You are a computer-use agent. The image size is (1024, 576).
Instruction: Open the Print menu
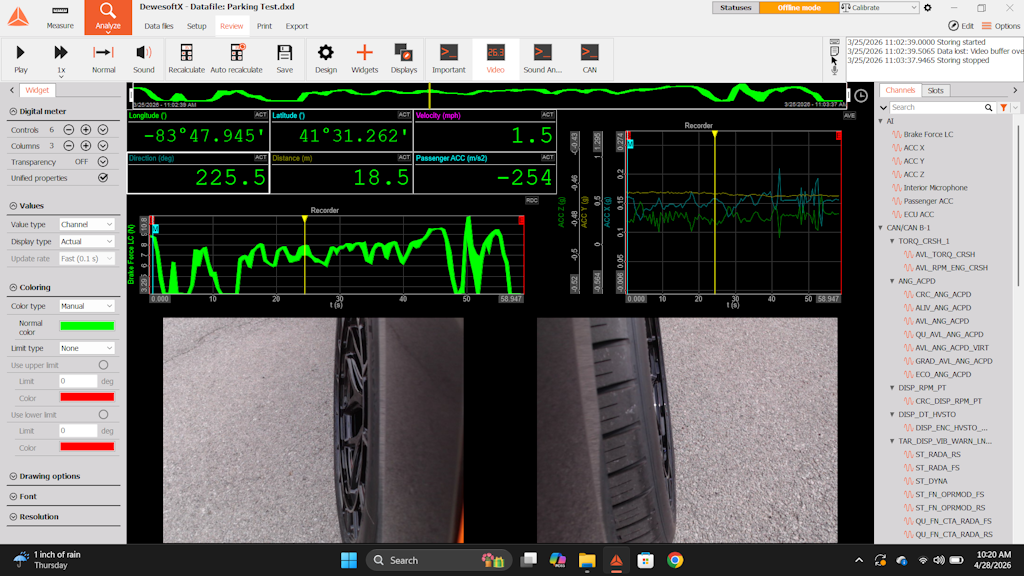264,26
